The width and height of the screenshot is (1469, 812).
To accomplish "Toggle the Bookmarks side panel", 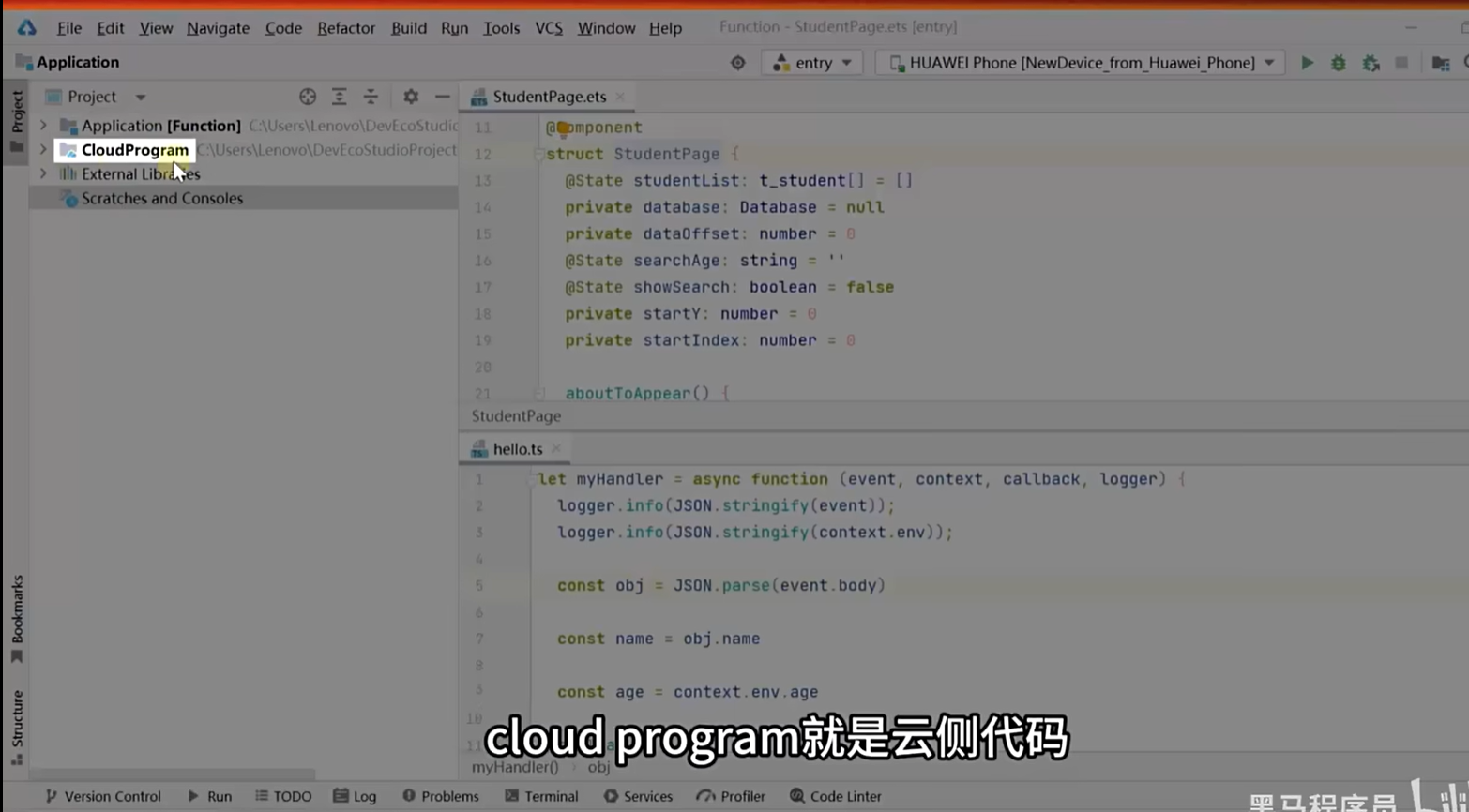I will pos(17,617).
